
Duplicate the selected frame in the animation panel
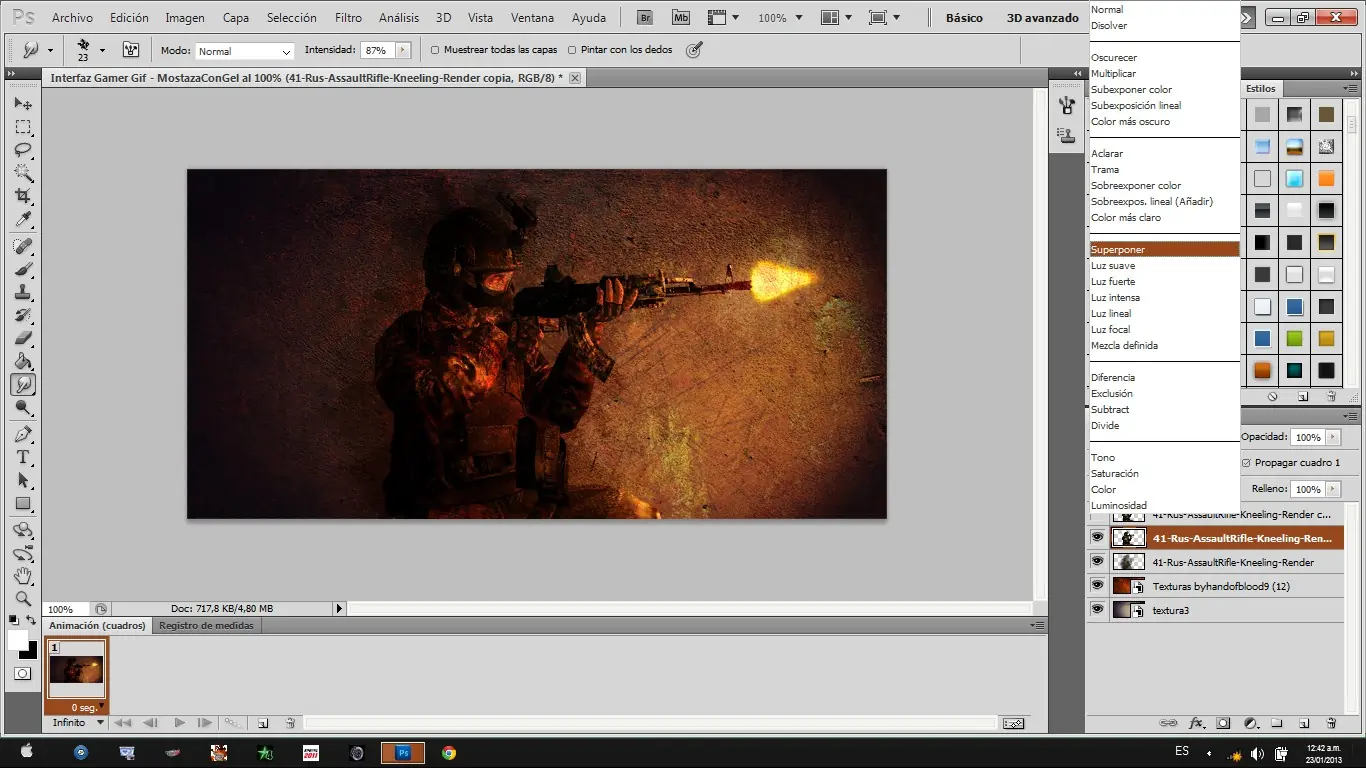click(263, 722)
